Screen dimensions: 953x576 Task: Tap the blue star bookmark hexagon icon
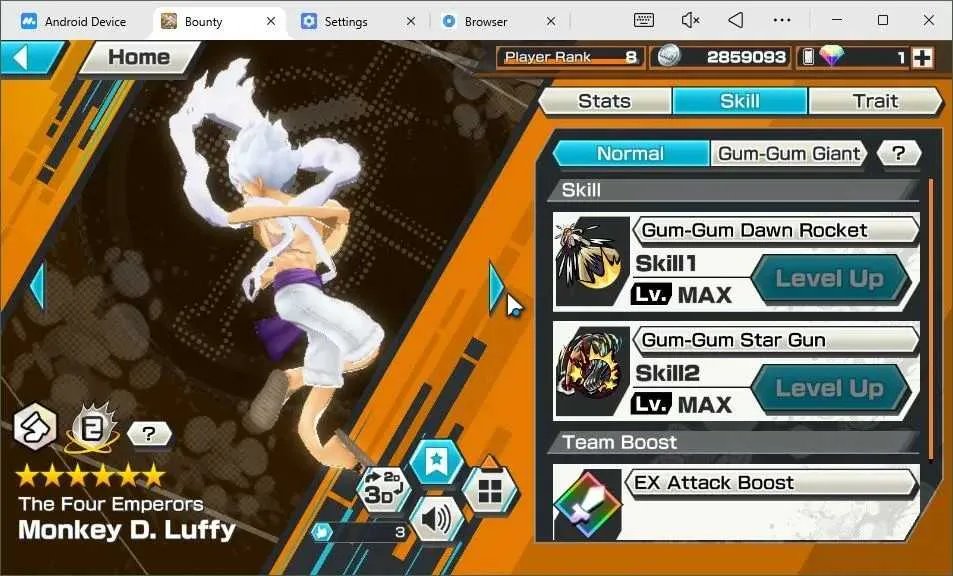tap(436, 462)
